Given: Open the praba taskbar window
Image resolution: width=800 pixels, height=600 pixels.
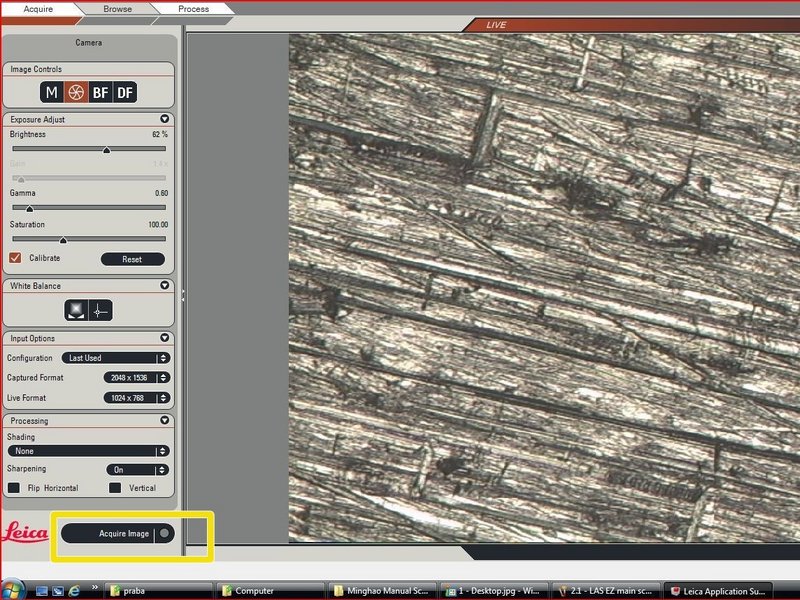Looking at the screenshot, I should [x=158, y=591].
